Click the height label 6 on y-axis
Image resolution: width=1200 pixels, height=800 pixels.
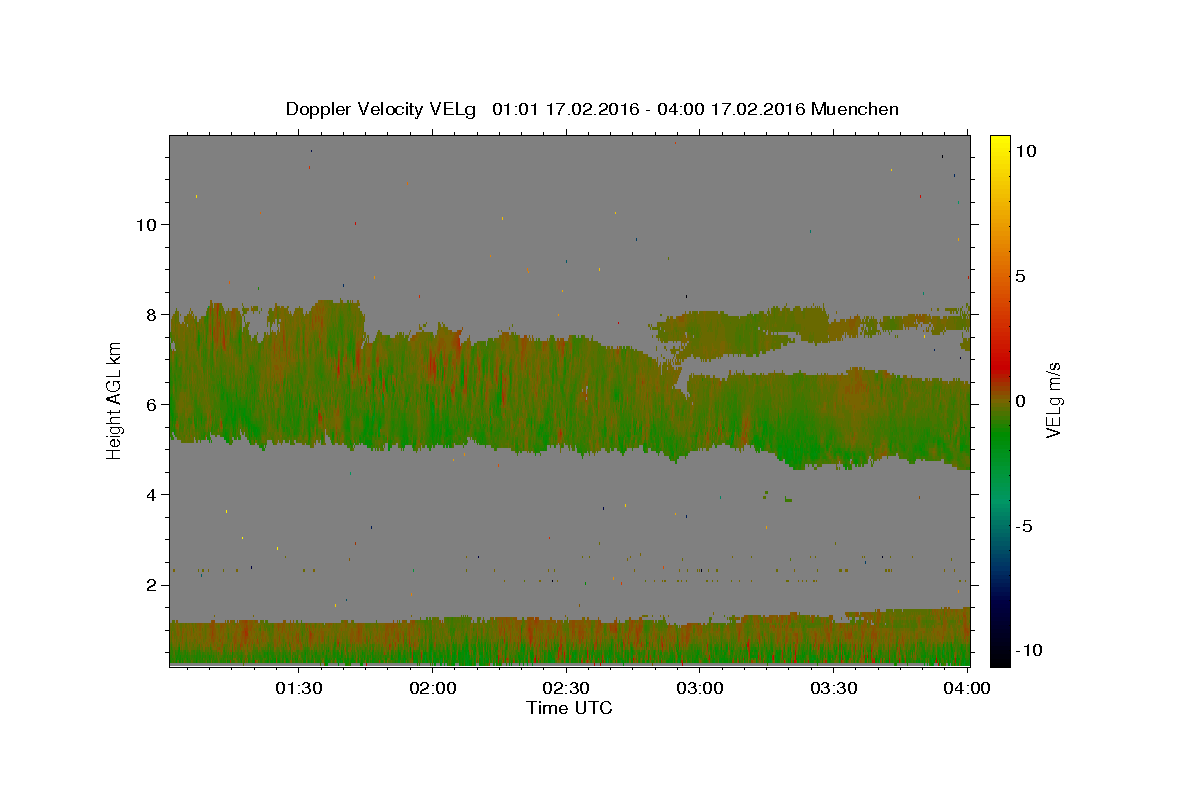[151, 404]
